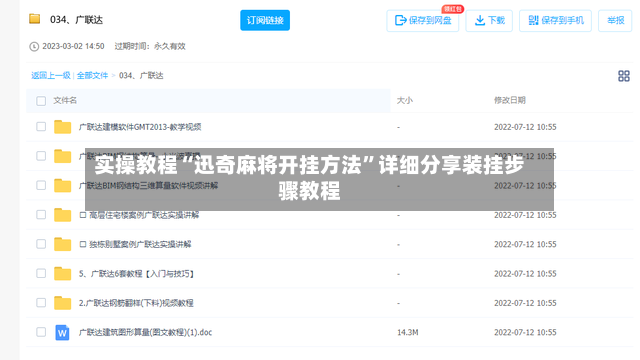The image size is (640, 360).
Task: Toggle the select-all checkbox beside 文件名
Action: [x=41, y=101]
